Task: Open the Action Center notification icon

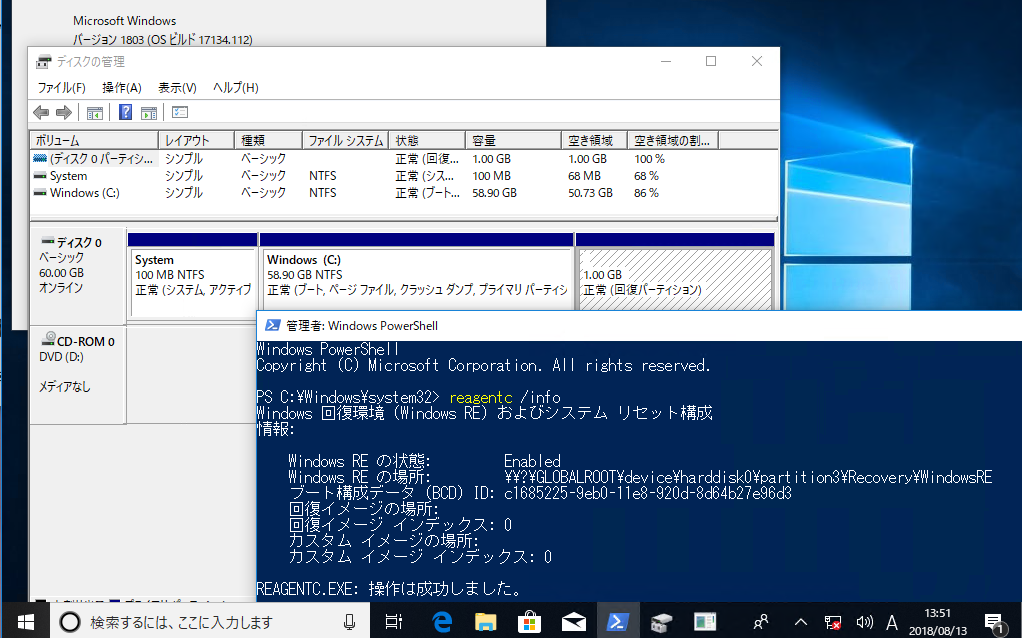Action: click(x=995, y=622)
